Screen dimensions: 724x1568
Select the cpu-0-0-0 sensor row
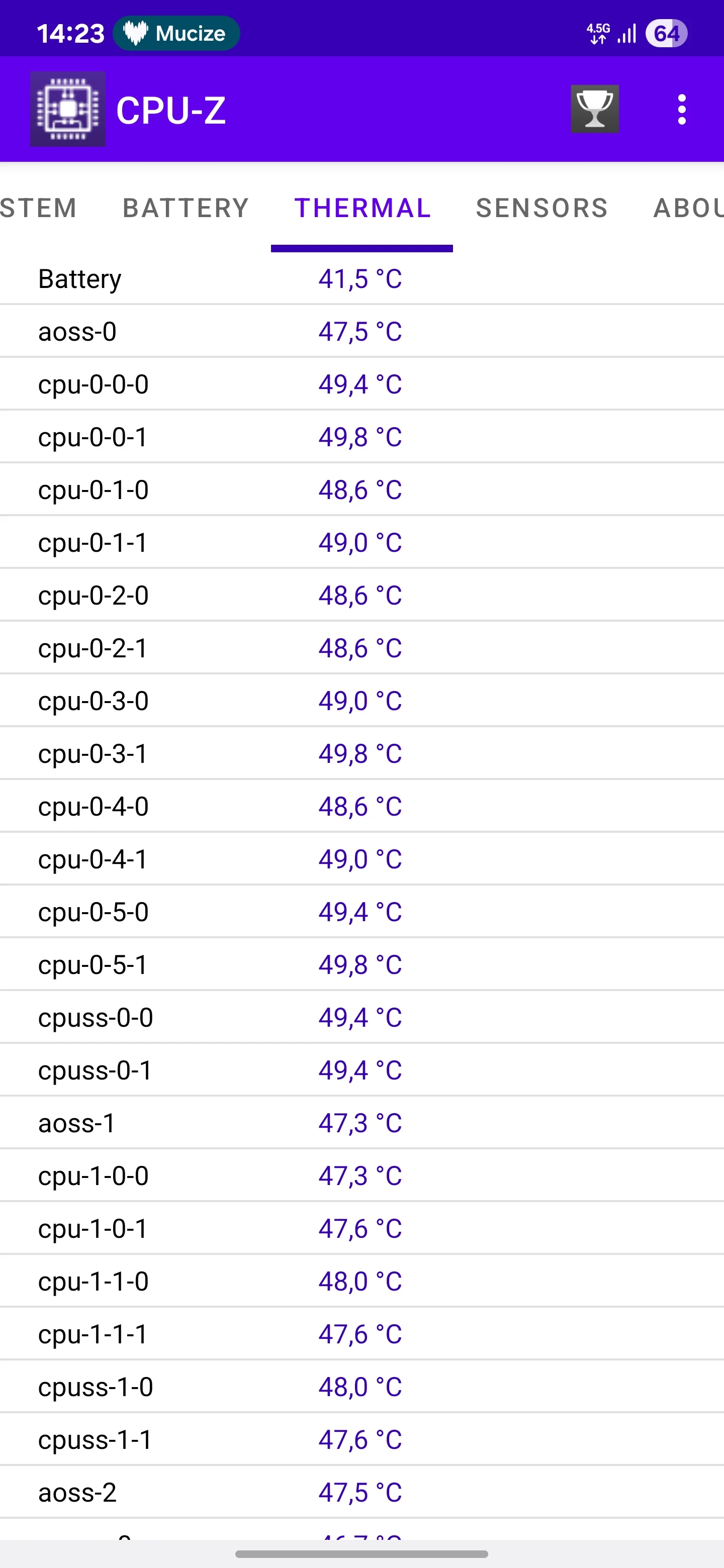pos(361,384)
